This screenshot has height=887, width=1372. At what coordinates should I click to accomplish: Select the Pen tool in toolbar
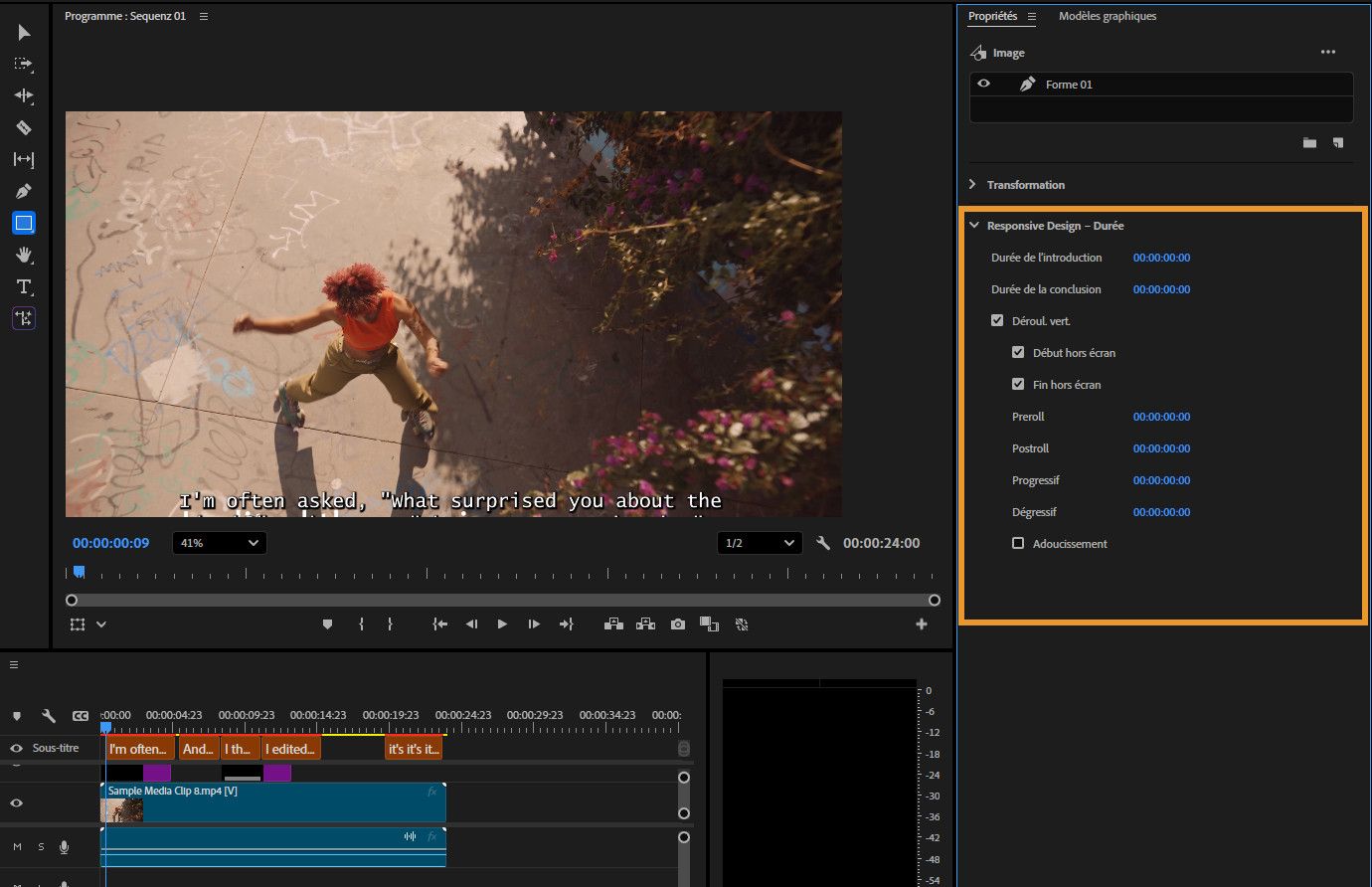click(x=24, y=191)
